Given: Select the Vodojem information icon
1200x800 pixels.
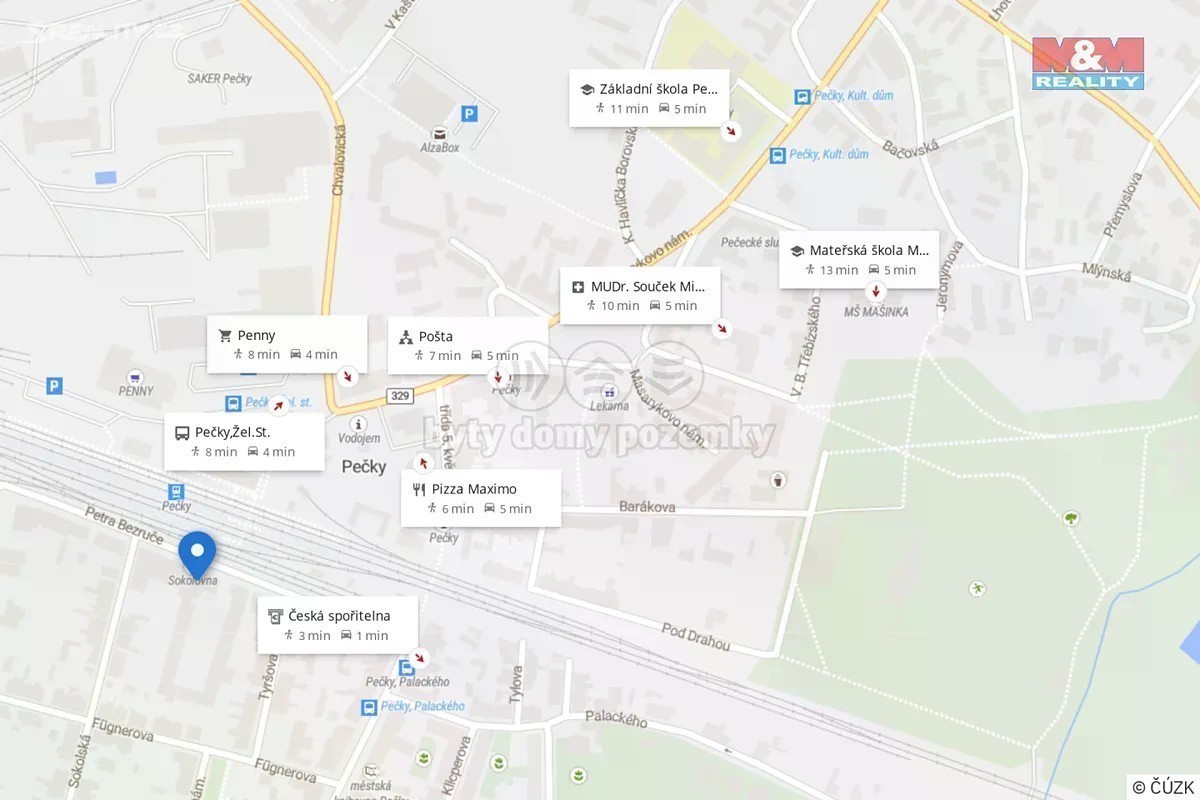Looking at the screenshot, I should tap(359, 424).
